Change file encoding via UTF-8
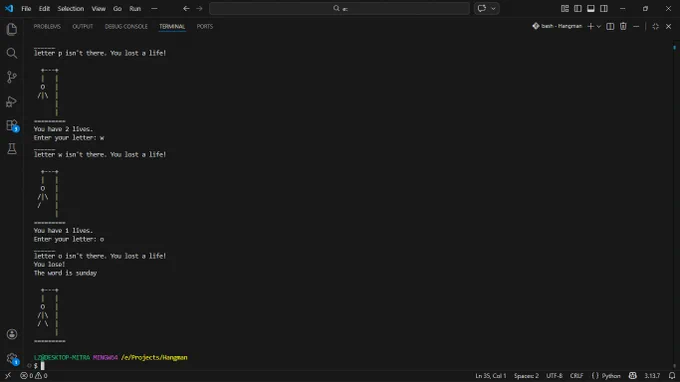 click(x=554, y=376)
